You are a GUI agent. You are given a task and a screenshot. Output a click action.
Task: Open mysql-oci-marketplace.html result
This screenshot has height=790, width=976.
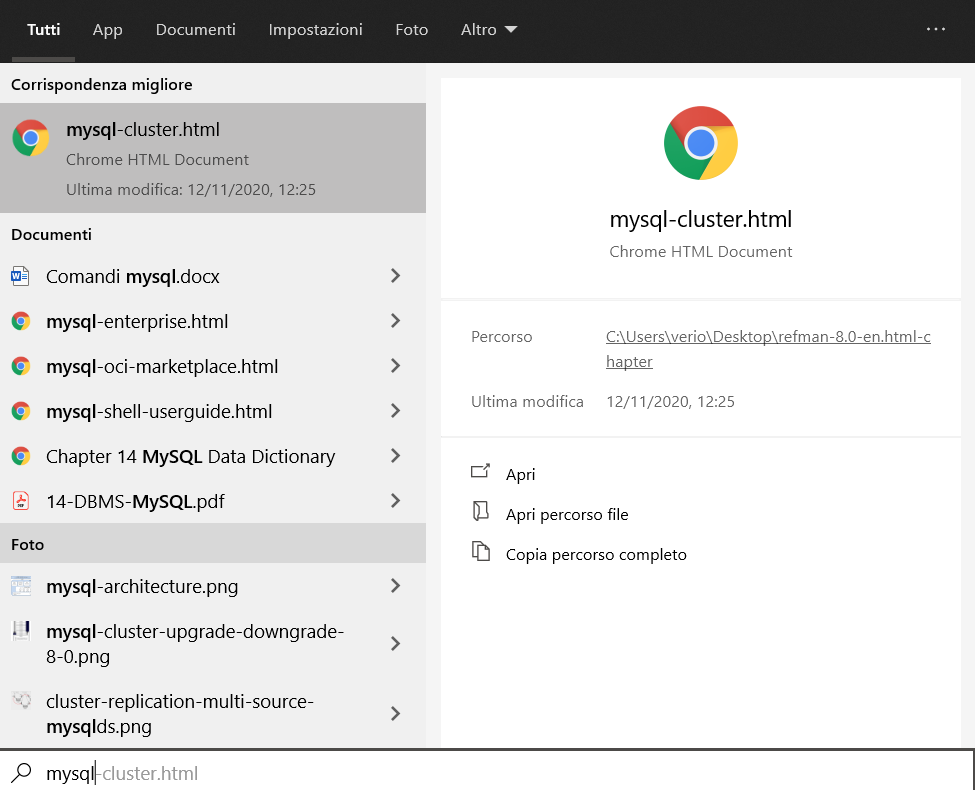[x=162, y=367]
